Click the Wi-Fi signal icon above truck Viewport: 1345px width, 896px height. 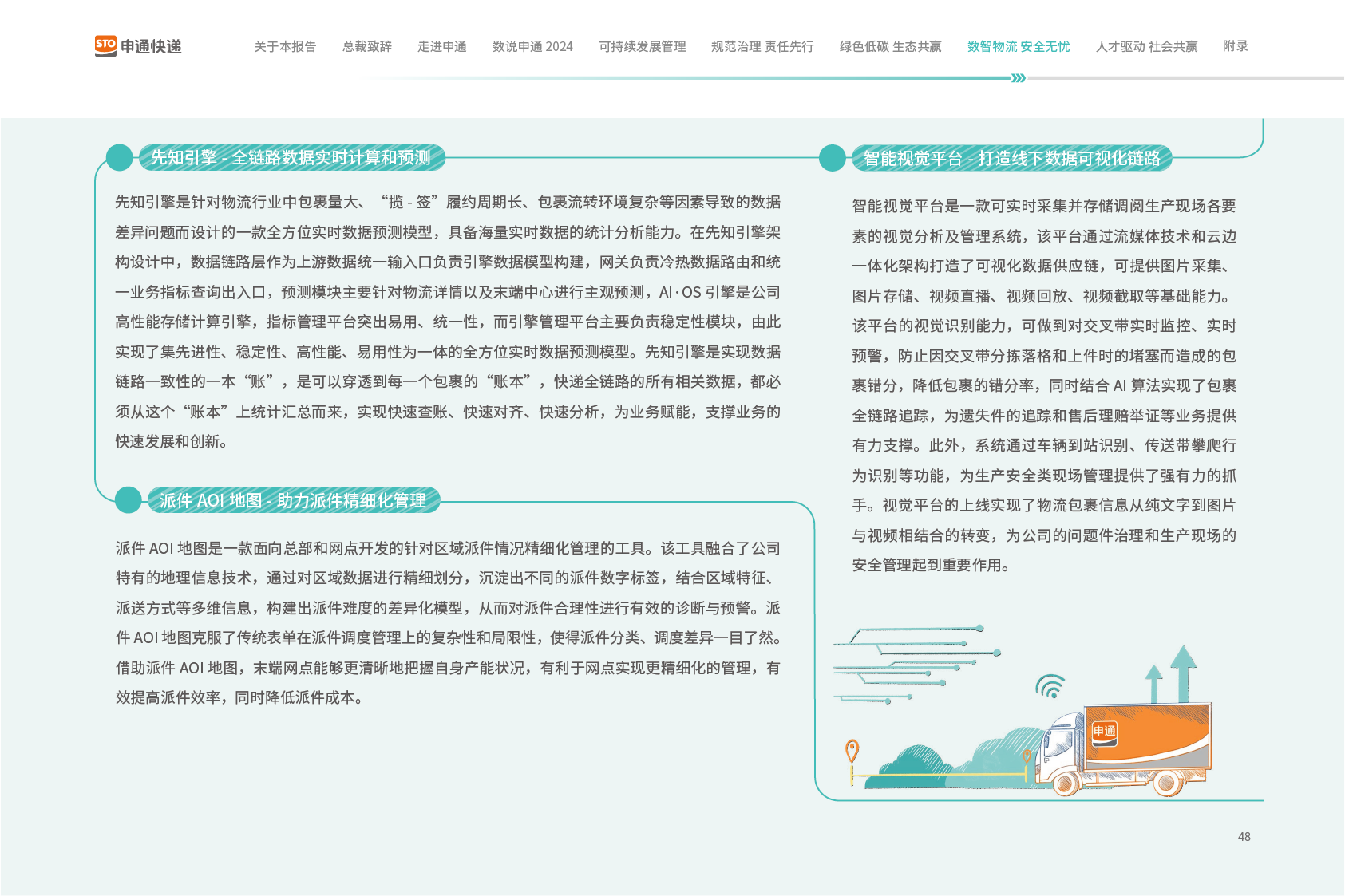point(1050,686)
